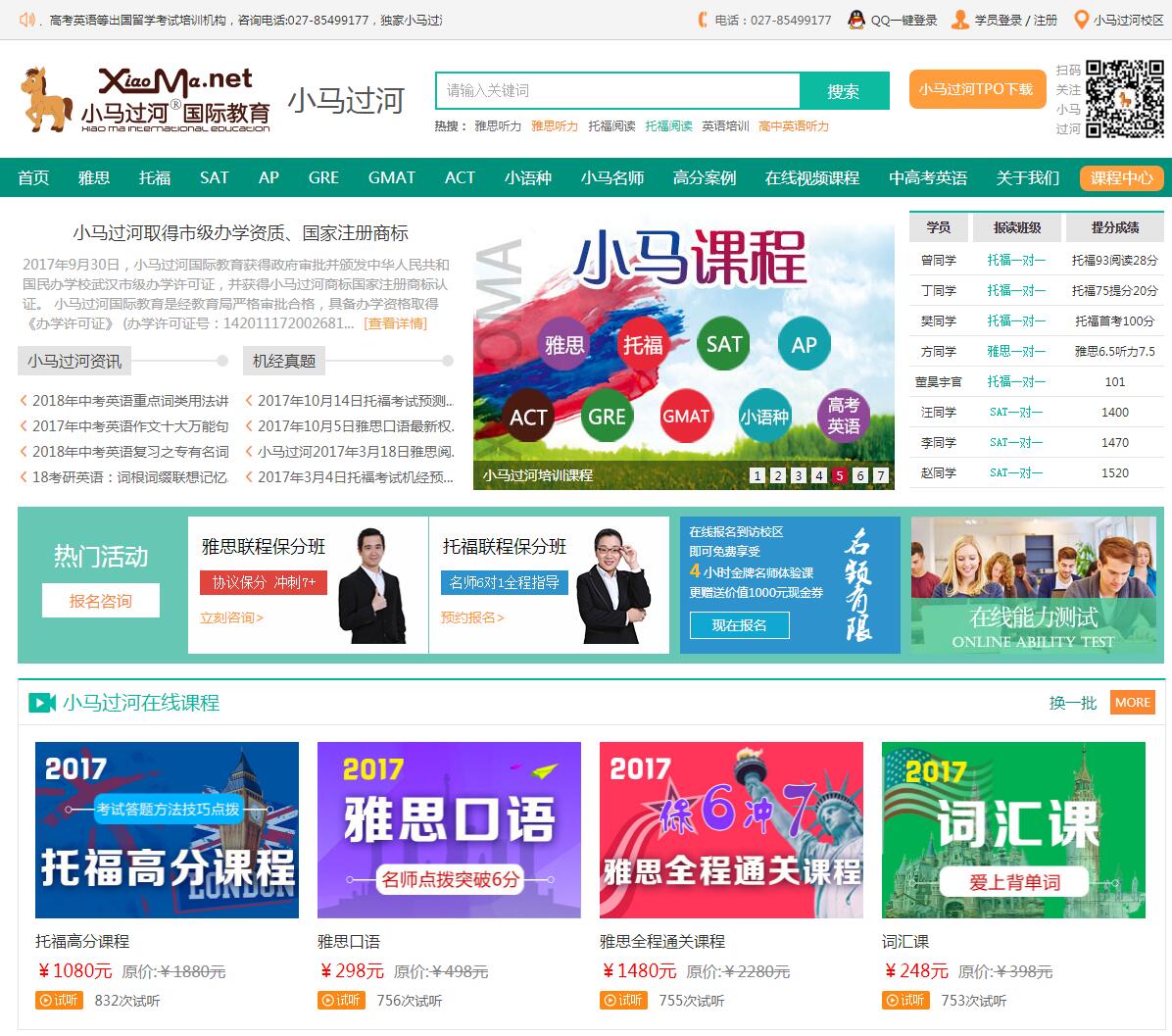Open the 托福高分课程 course thumbnail
This screenshot has width=1172, height=1036.
pos(167,830)
